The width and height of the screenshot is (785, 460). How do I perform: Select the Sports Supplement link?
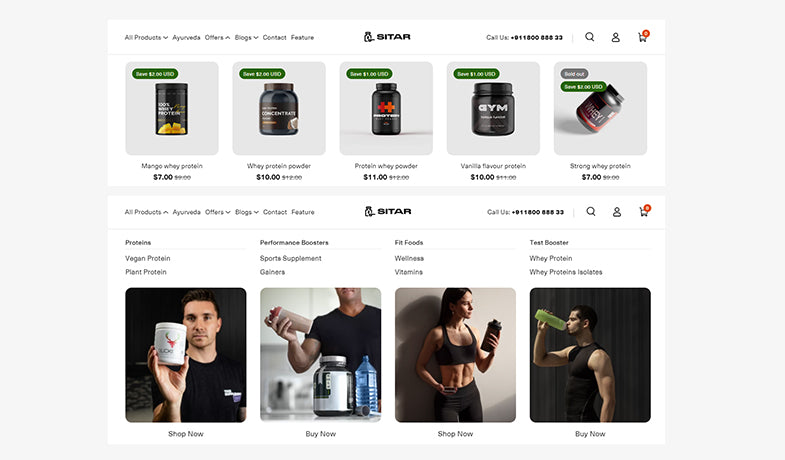[x=290, y=258]
